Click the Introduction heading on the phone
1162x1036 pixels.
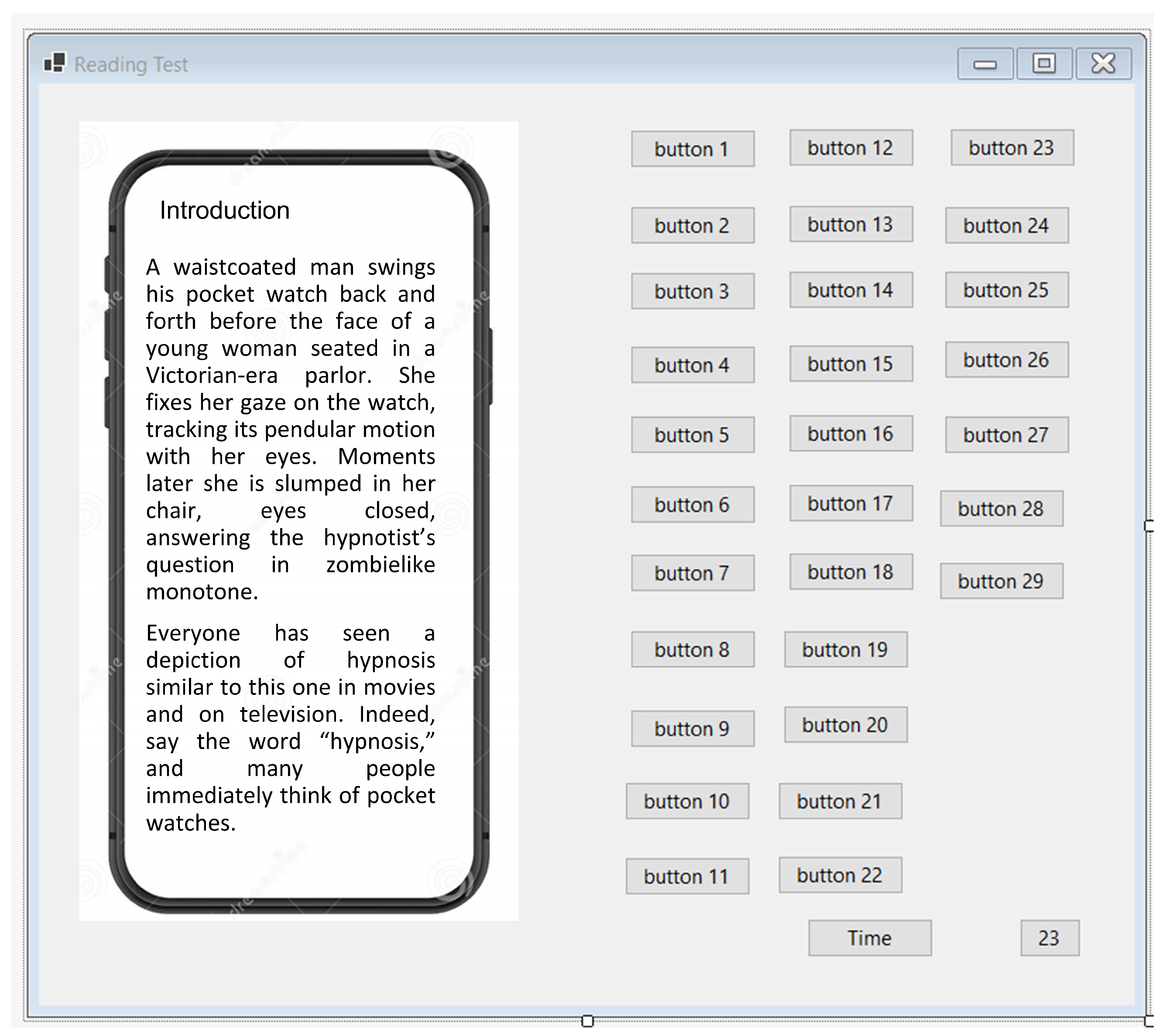point(225,211)
